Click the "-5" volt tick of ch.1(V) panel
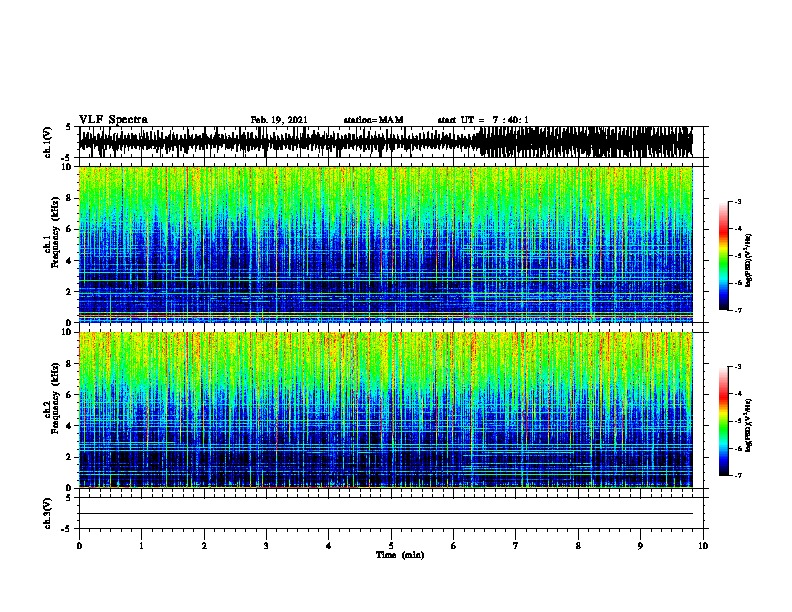This screenshot has width=792, height=612. click(x=66, y=158)
